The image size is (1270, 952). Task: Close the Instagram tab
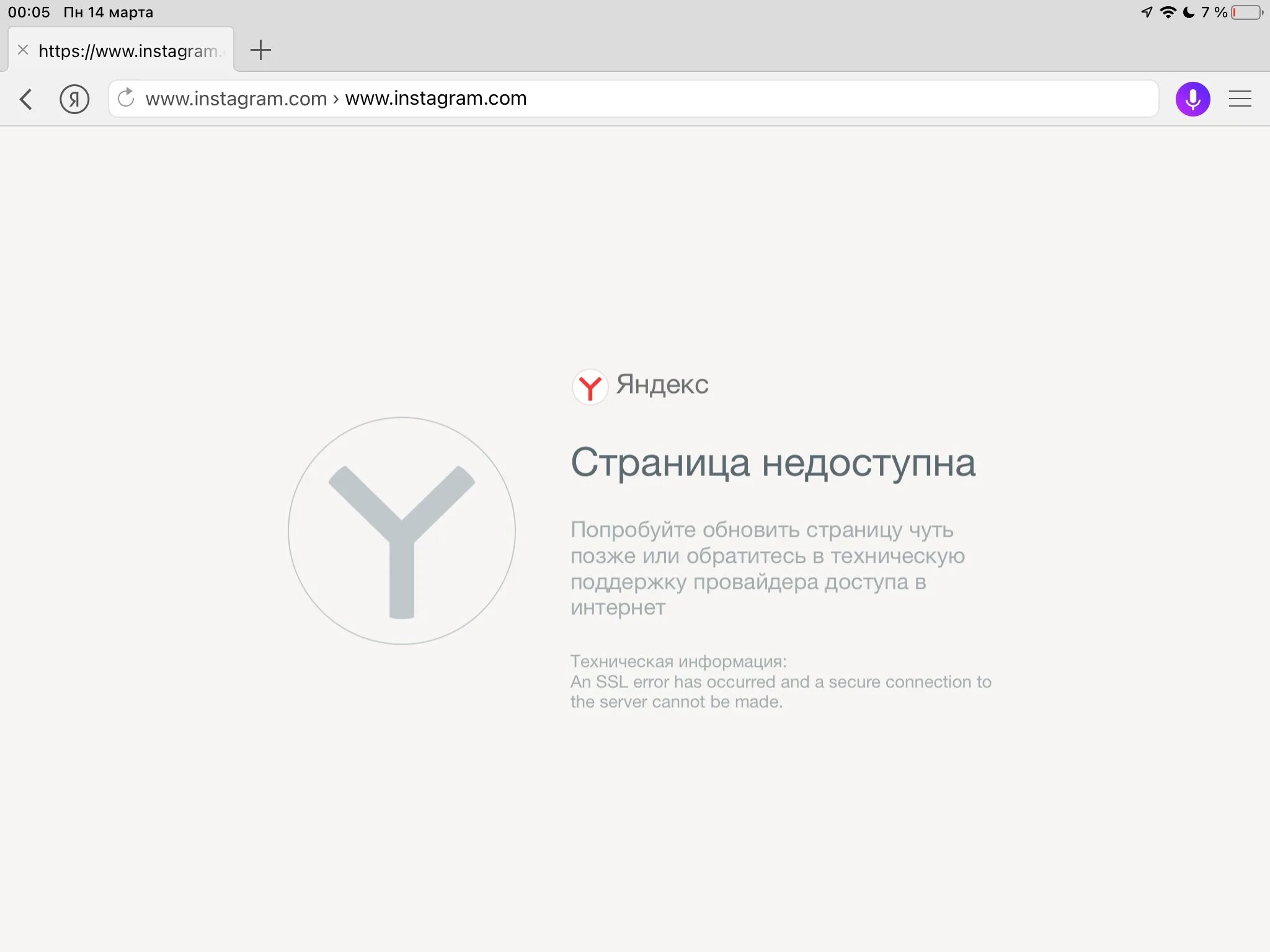click(x=23, y=50)
